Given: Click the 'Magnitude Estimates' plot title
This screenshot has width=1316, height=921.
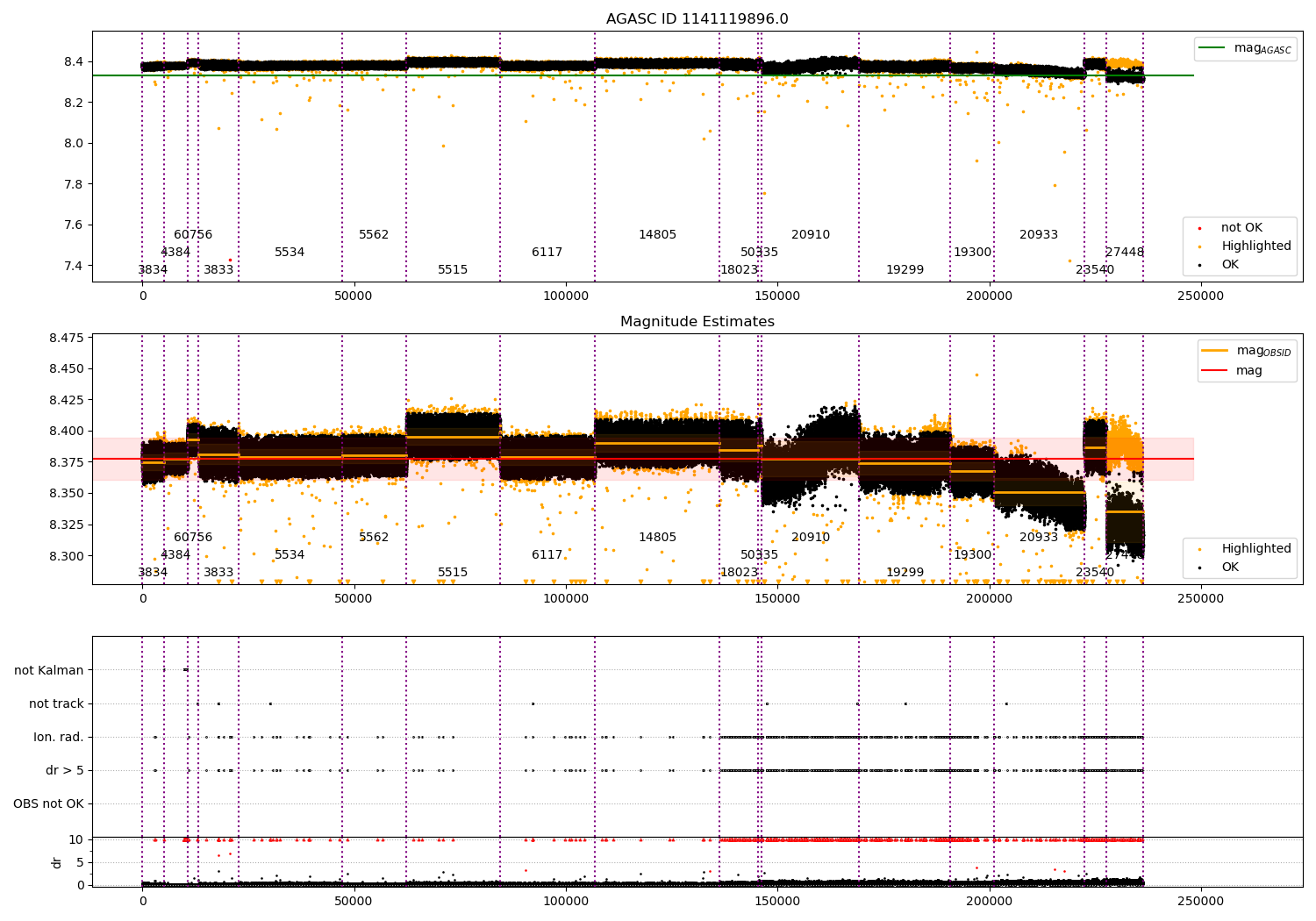Looking at the screenshot, I should 697,322.
